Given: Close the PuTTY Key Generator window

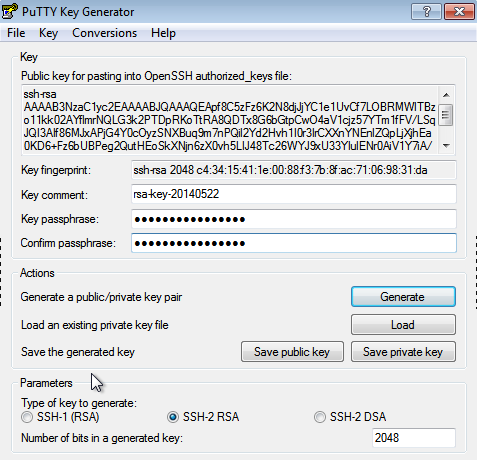Looking at the screenshot, I should pyautogui.click(x=459, y=12).
